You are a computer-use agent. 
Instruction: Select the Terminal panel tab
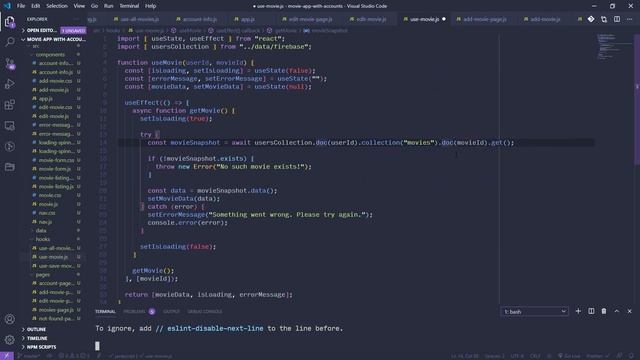coord(105,311)
